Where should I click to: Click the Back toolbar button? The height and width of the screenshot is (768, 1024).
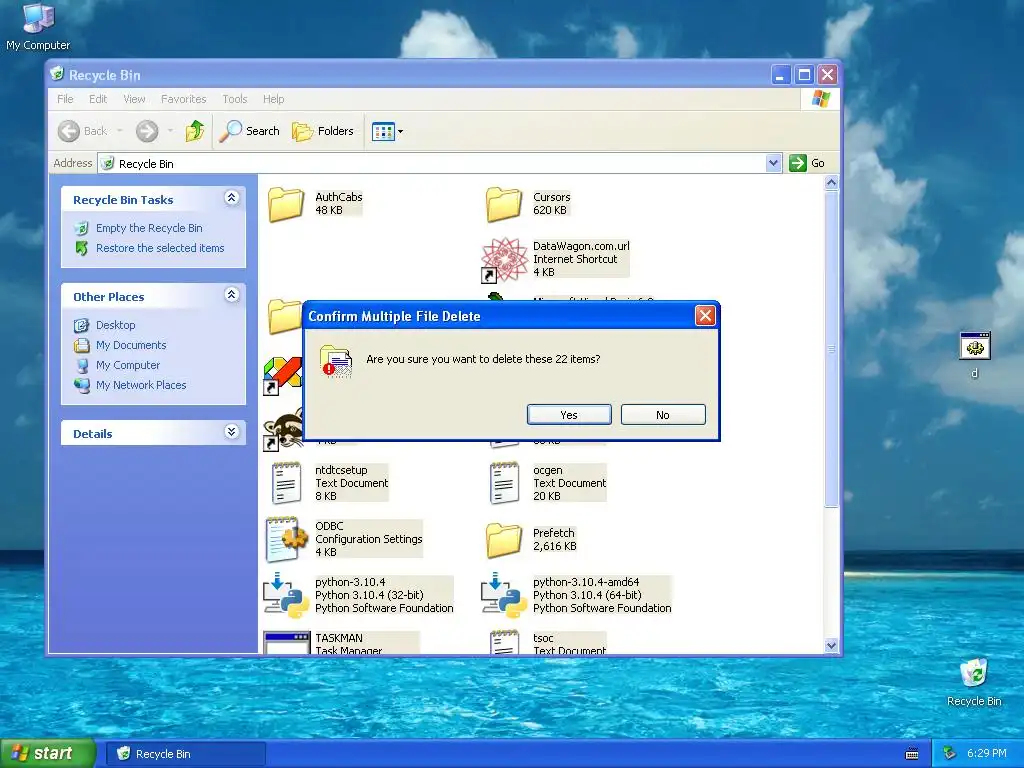[82, 131]
